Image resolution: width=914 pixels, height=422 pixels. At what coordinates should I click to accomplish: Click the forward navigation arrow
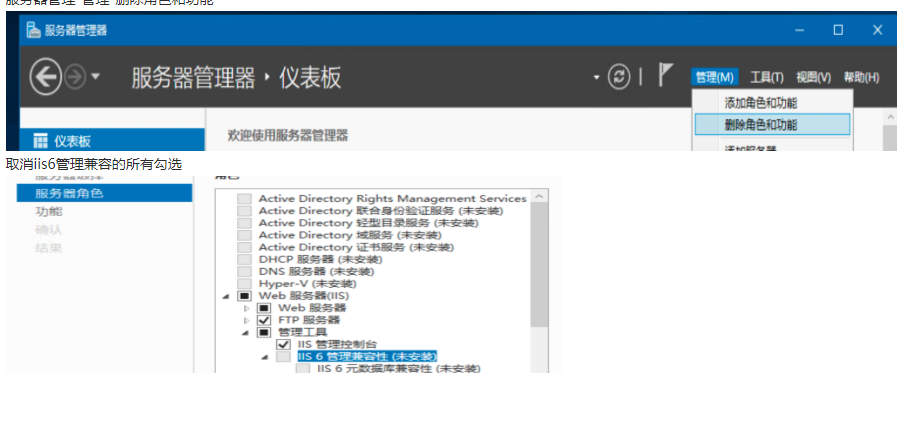75,77
